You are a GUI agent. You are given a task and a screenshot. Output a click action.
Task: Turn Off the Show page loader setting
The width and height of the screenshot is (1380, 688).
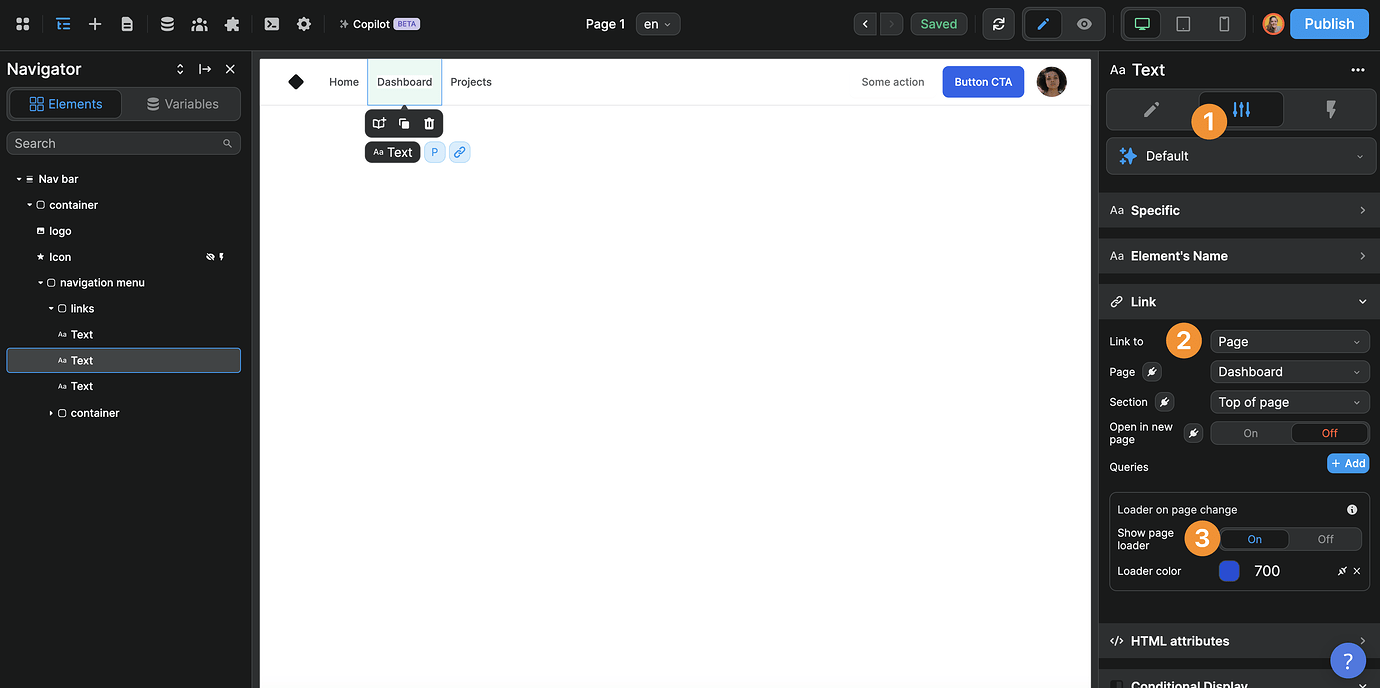[x=1325, y=539]
